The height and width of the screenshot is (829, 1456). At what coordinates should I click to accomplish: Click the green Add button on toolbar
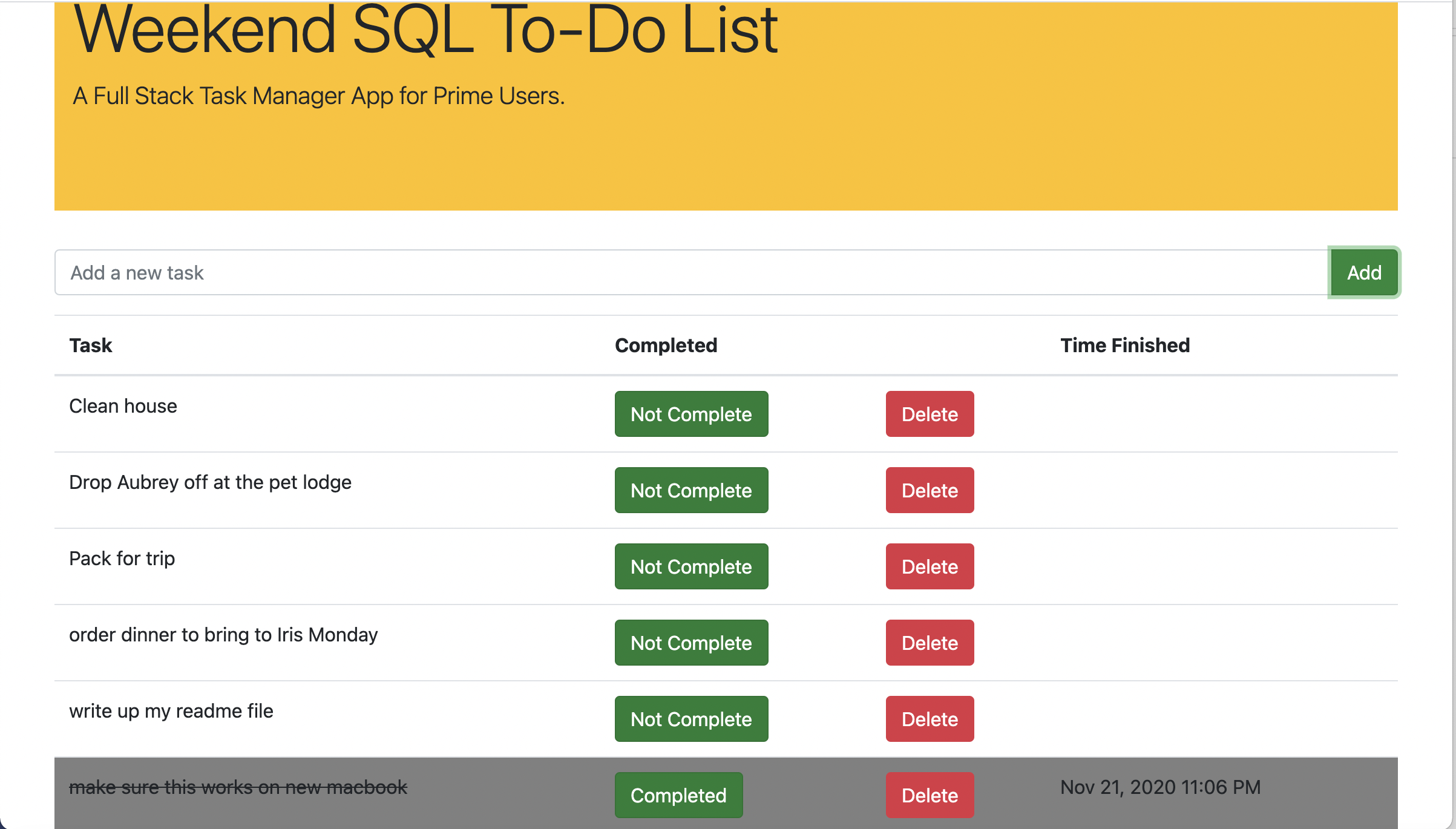(x=1363, y=272)
